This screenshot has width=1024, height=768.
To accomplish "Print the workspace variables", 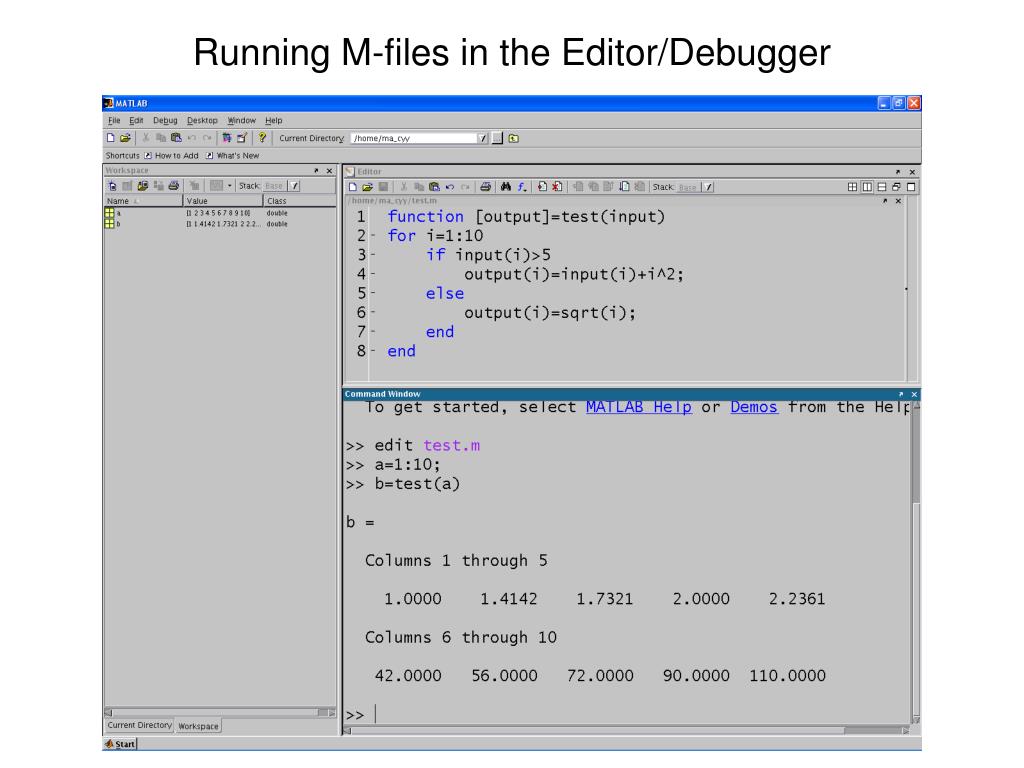I will (174, 186).
